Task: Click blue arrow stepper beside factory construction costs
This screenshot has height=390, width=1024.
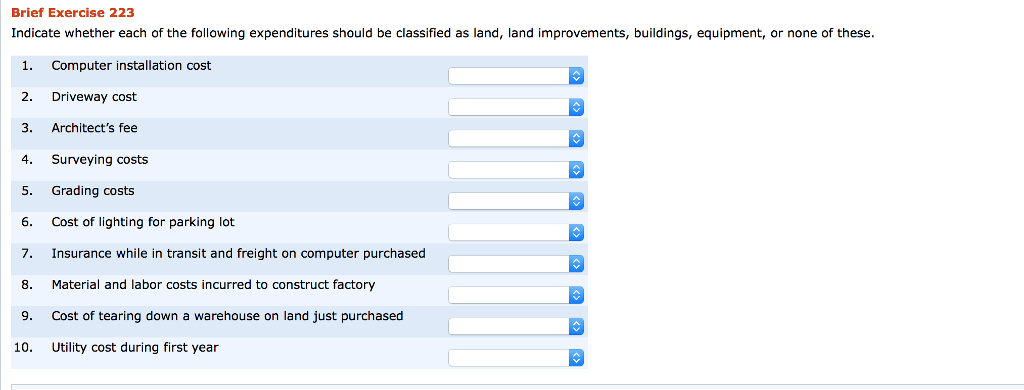Action: point(575,295)
